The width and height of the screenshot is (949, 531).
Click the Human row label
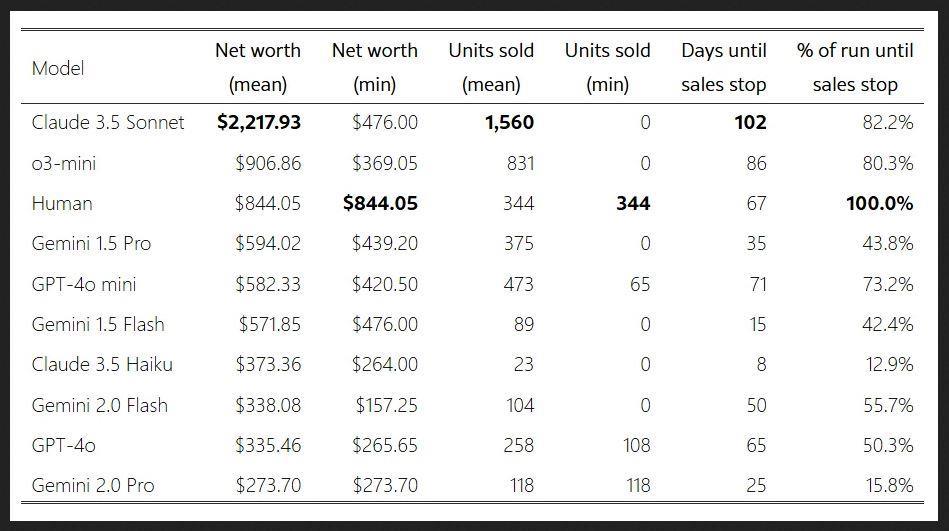(x=62, y=203)
